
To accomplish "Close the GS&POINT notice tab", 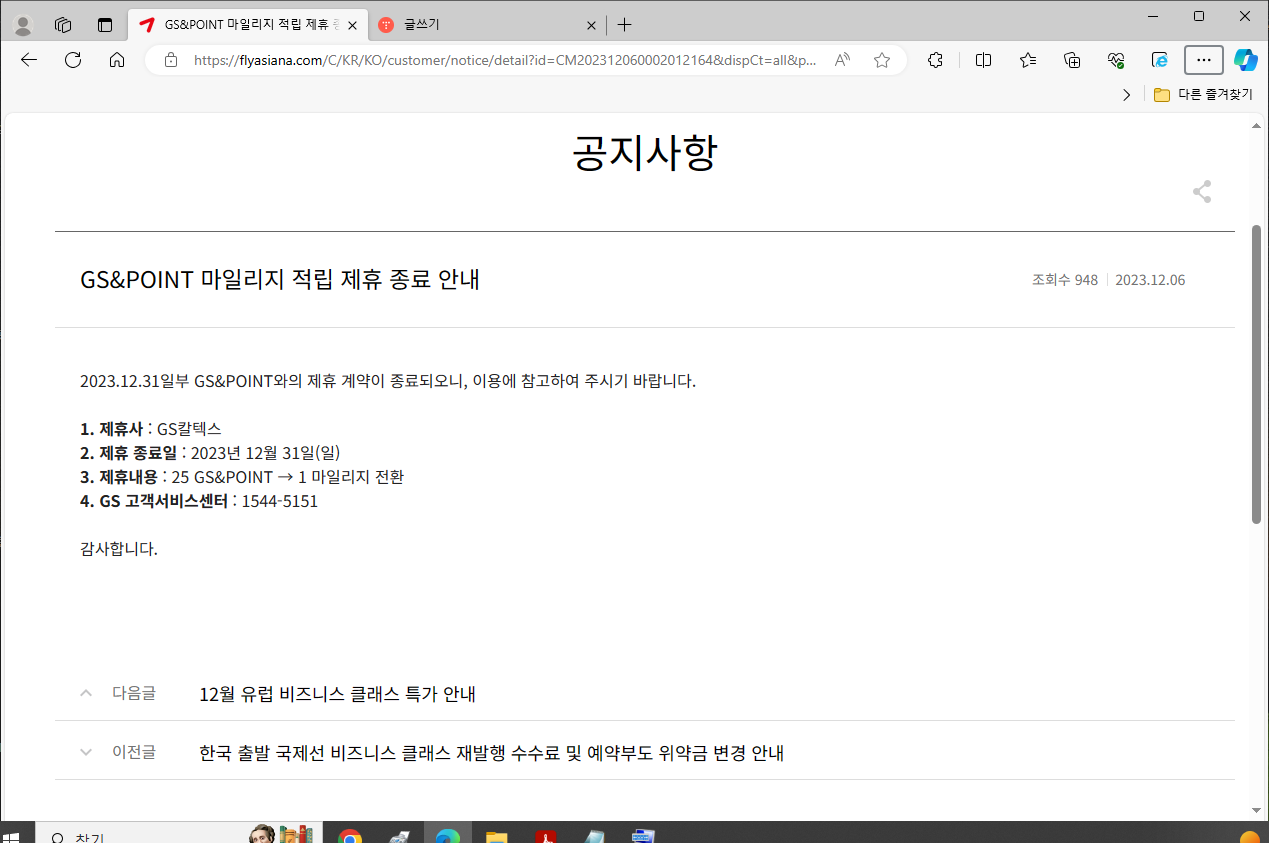I will click(352, 25).
